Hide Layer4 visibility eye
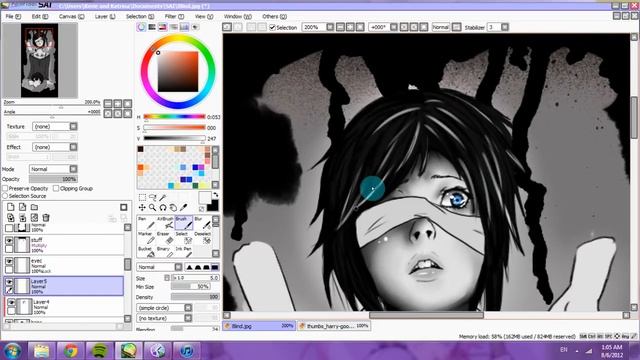This screenshot has height=360, width=640. pos(11,302)
